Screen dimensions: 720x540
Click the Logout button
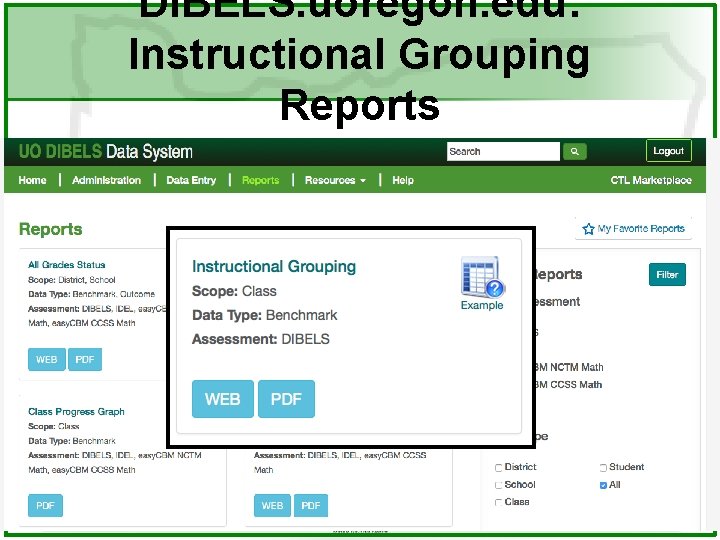[669, 151]
